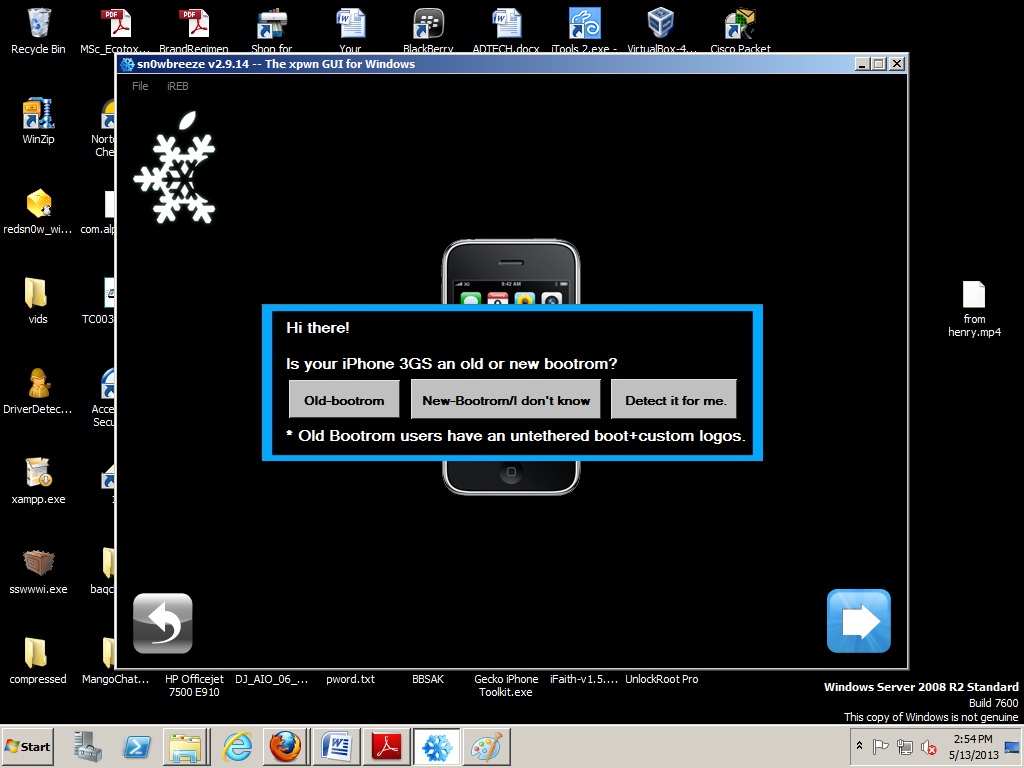Select the ADTECH.docx desktop icon
This screenshot has width=1024, height=768.
click(x=506, y=31)
